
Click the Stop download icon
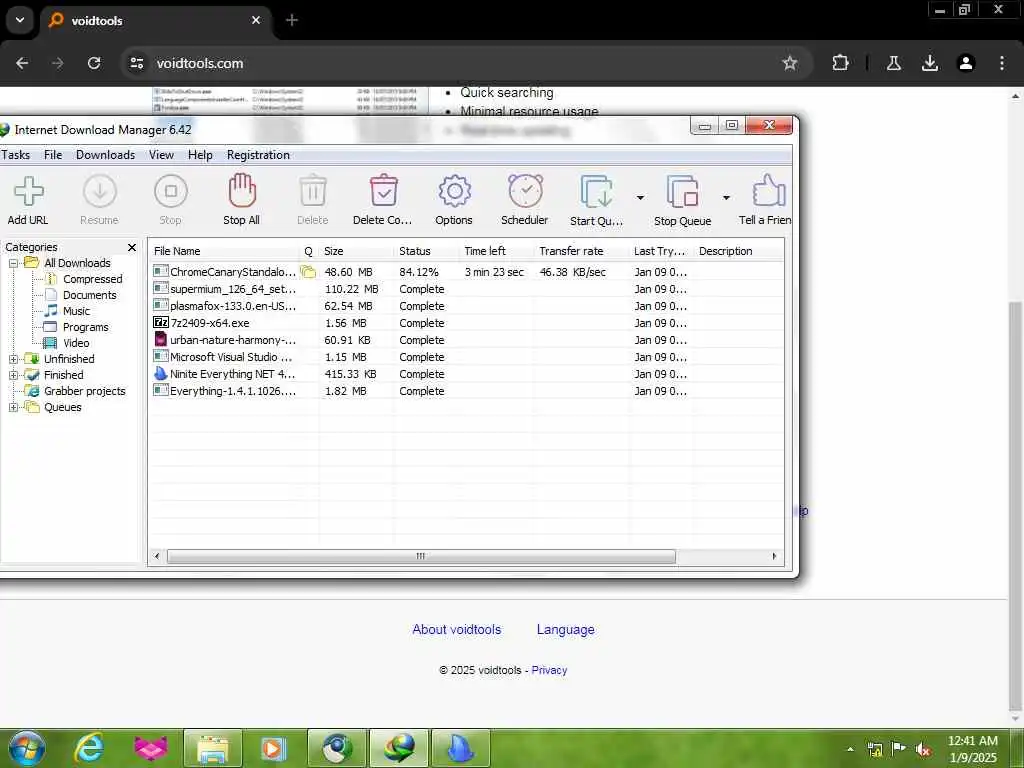click(170, 191)
